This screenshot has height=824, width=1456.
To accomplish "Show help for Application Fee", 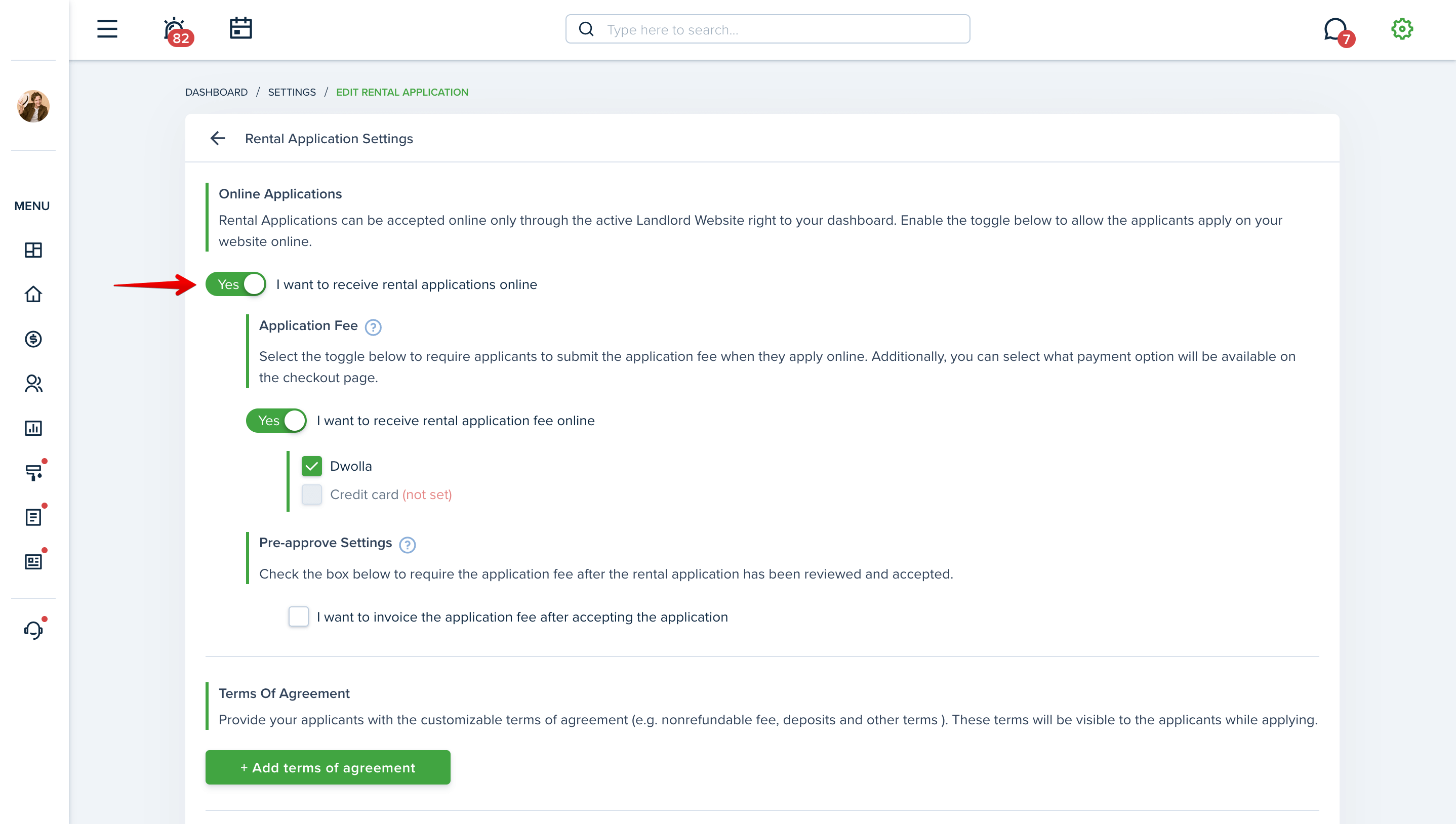I will pyautogui.click(x=373, y=327).
